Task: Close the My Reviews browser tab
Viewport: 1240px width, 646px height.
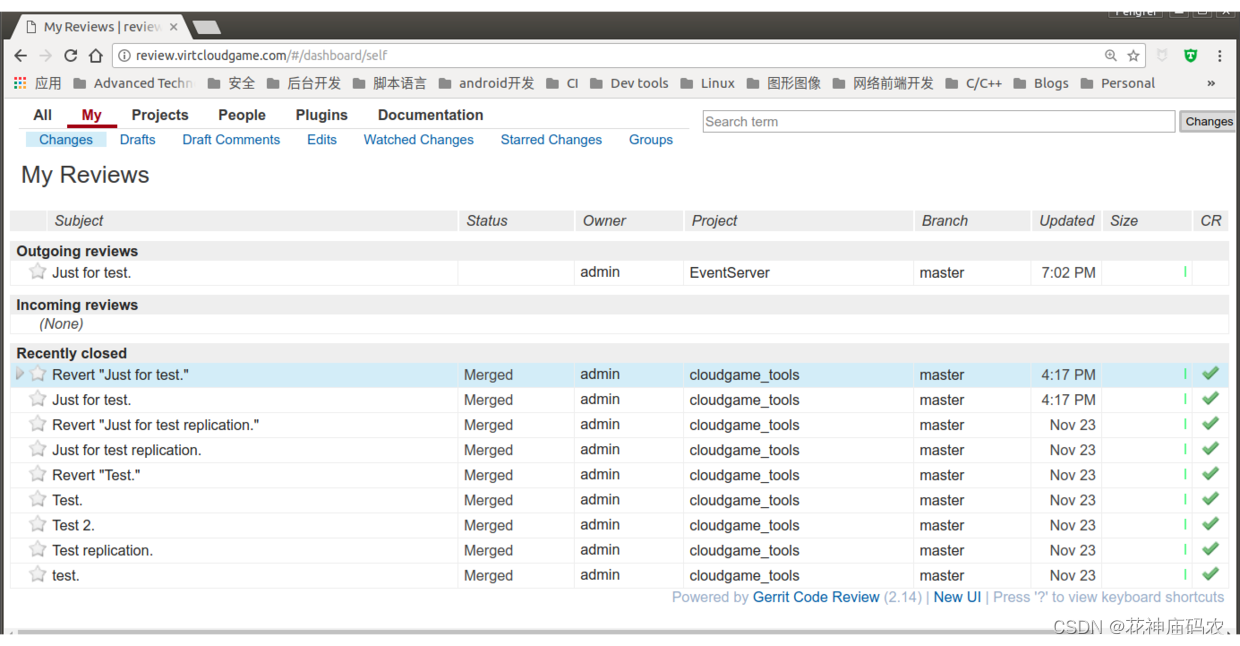Action: click(173, 27)
